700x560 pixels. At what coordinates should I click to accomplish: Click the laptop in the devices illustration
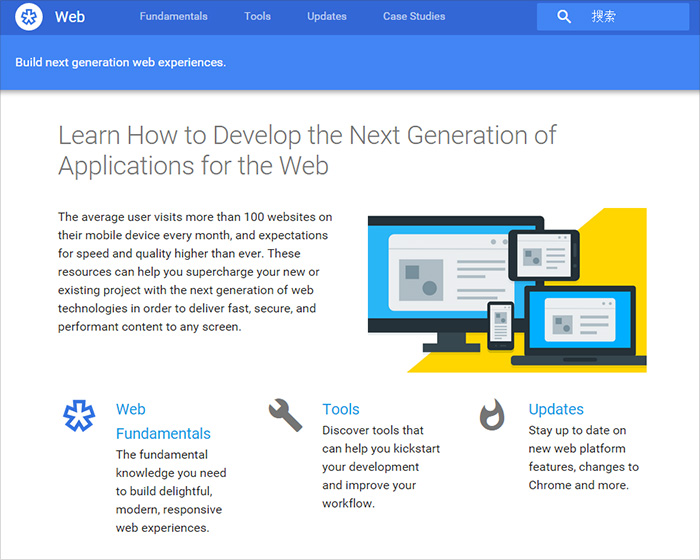point(578,325)
